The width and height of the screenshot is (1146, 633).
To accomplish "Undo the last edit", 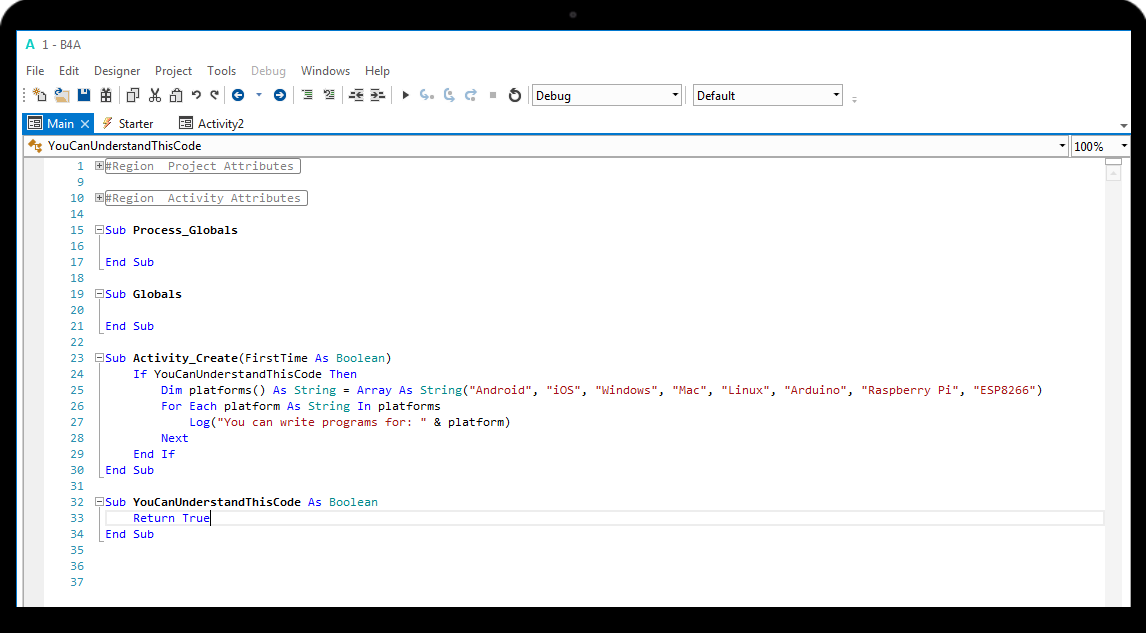I will (196, 95).
